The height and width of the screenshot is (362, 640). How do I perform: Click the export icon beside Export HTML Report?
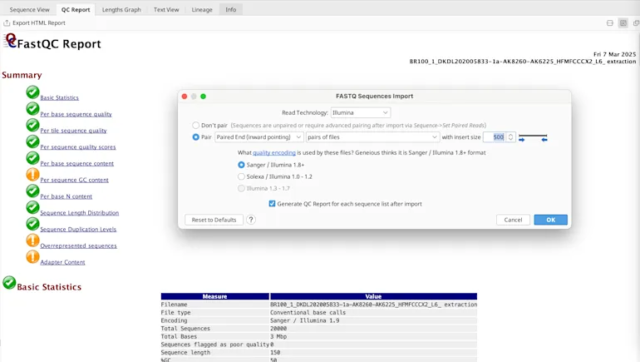[x=7, y=23]
